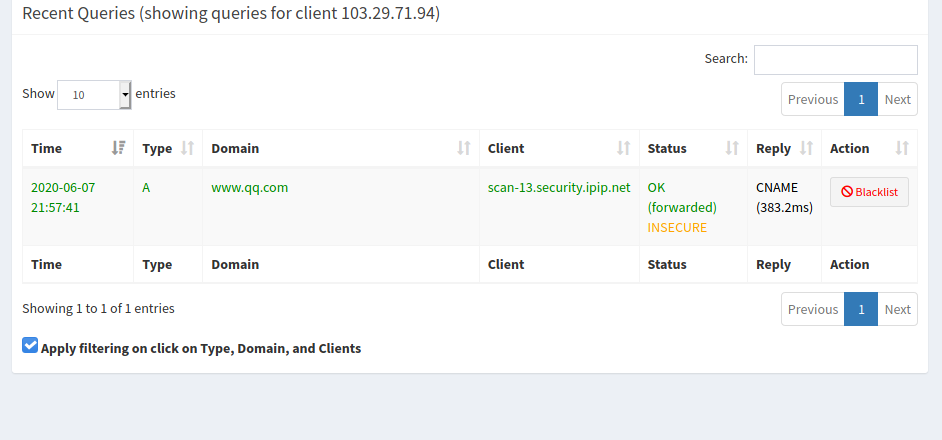Viewport: 942px width, 440px height.
Task: Click the Status column sort icon
Action: click(731, 148)
